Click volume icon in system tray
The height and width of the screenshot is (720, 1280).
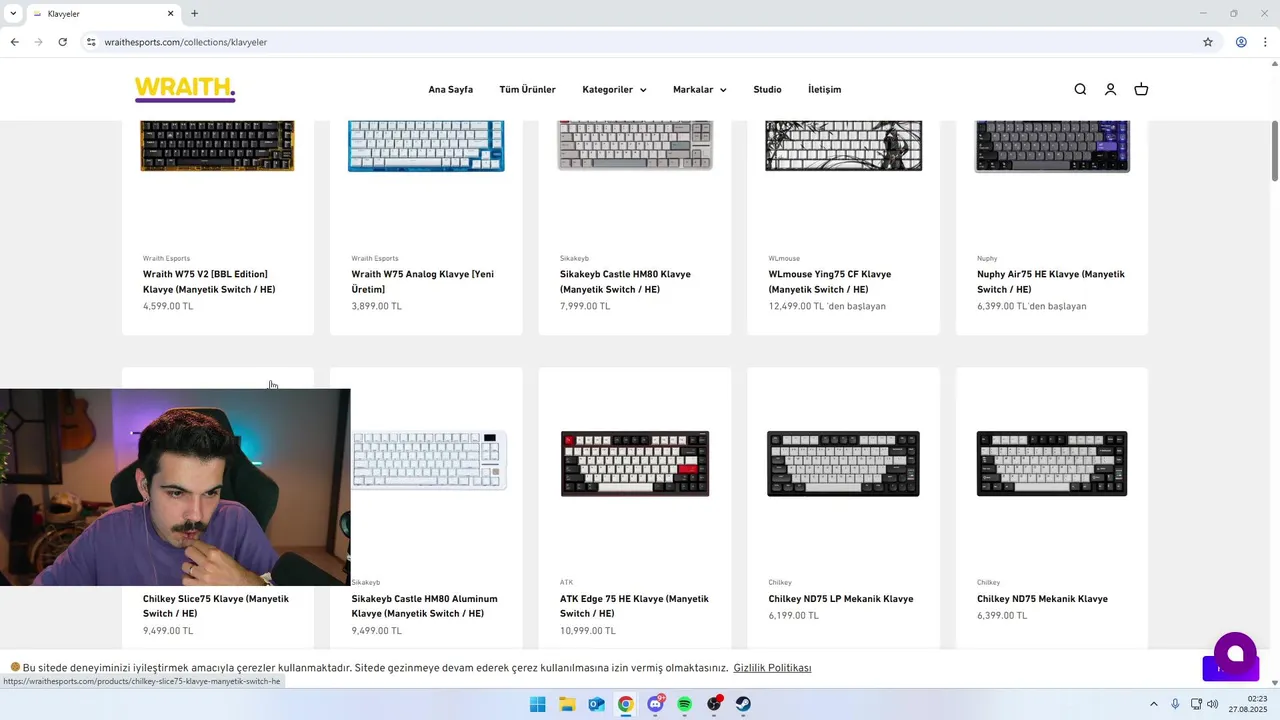click(x=1213, y=704)
